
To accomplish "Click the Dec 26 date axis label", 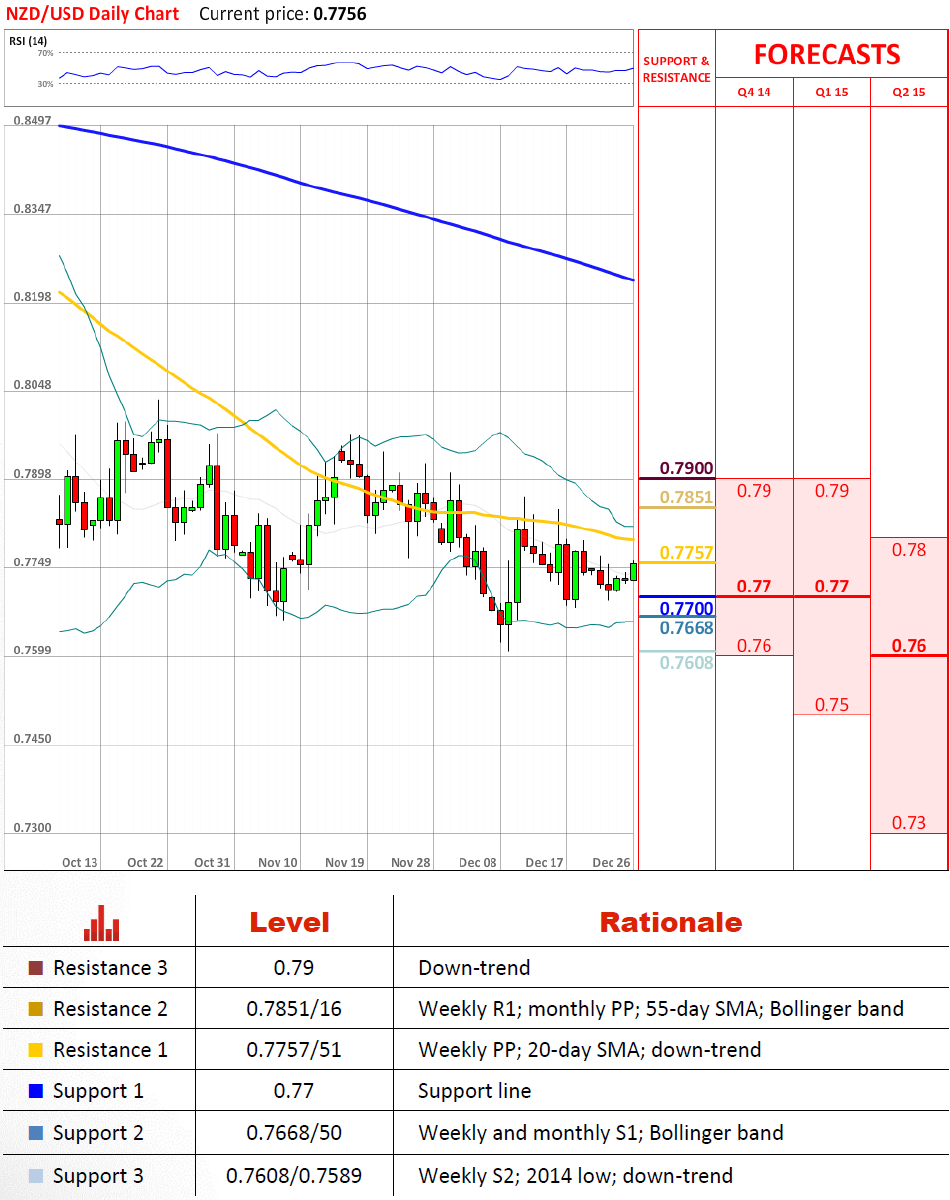I will coord(610,862).
